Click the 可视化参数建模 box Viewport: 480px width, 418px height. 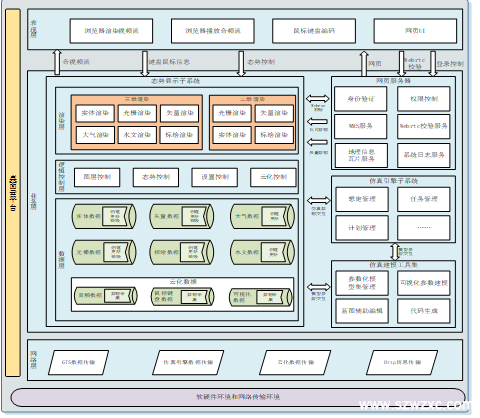pos(424,283)
